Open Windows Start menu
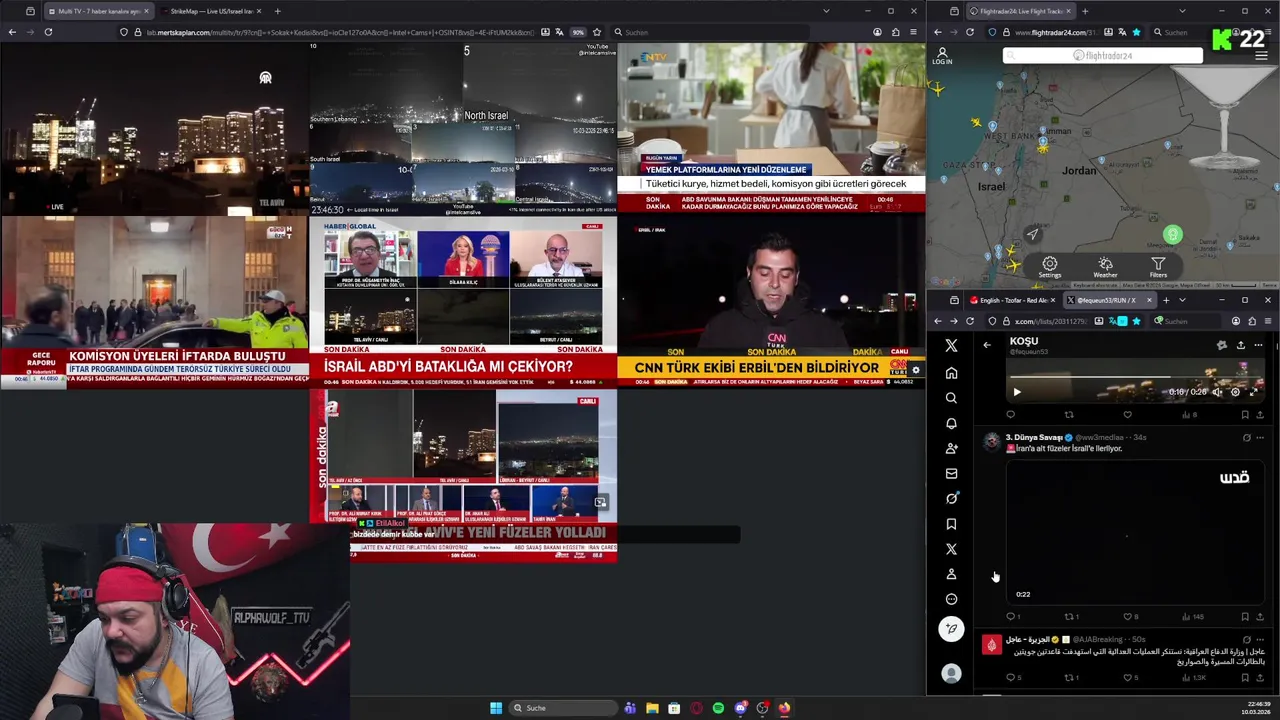 click(x=496, y=708)
